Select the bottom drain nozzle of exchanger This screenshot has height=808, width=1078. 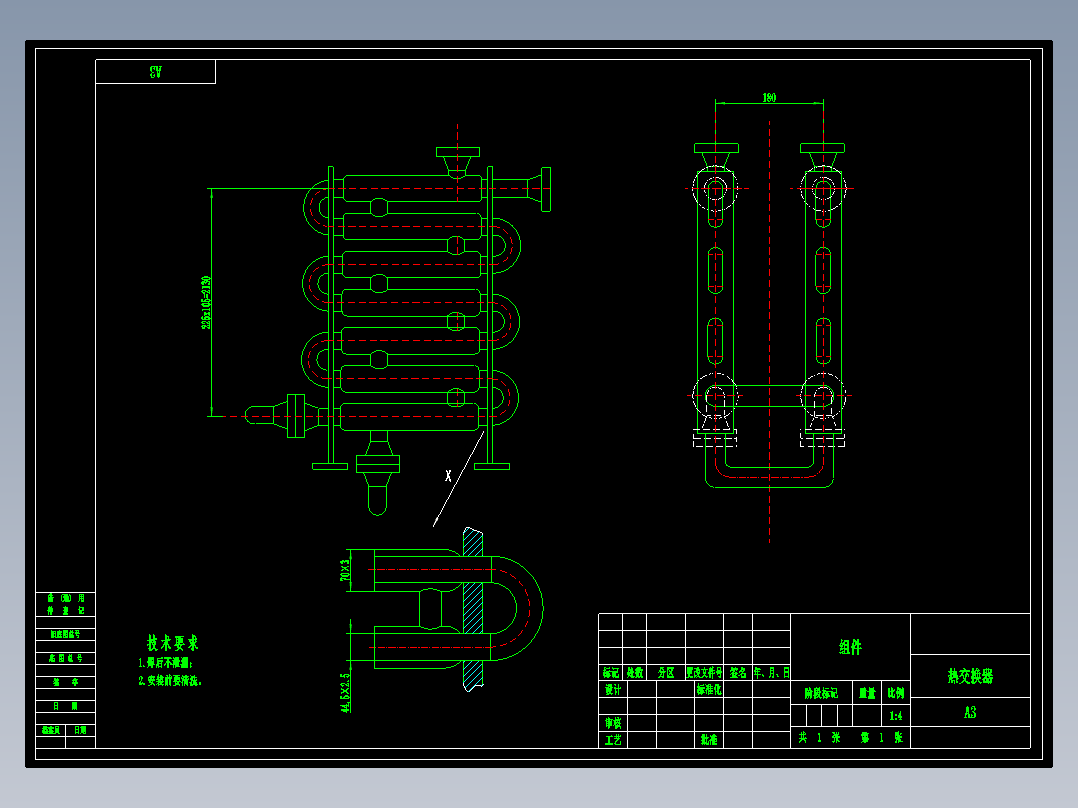[378, 474]
